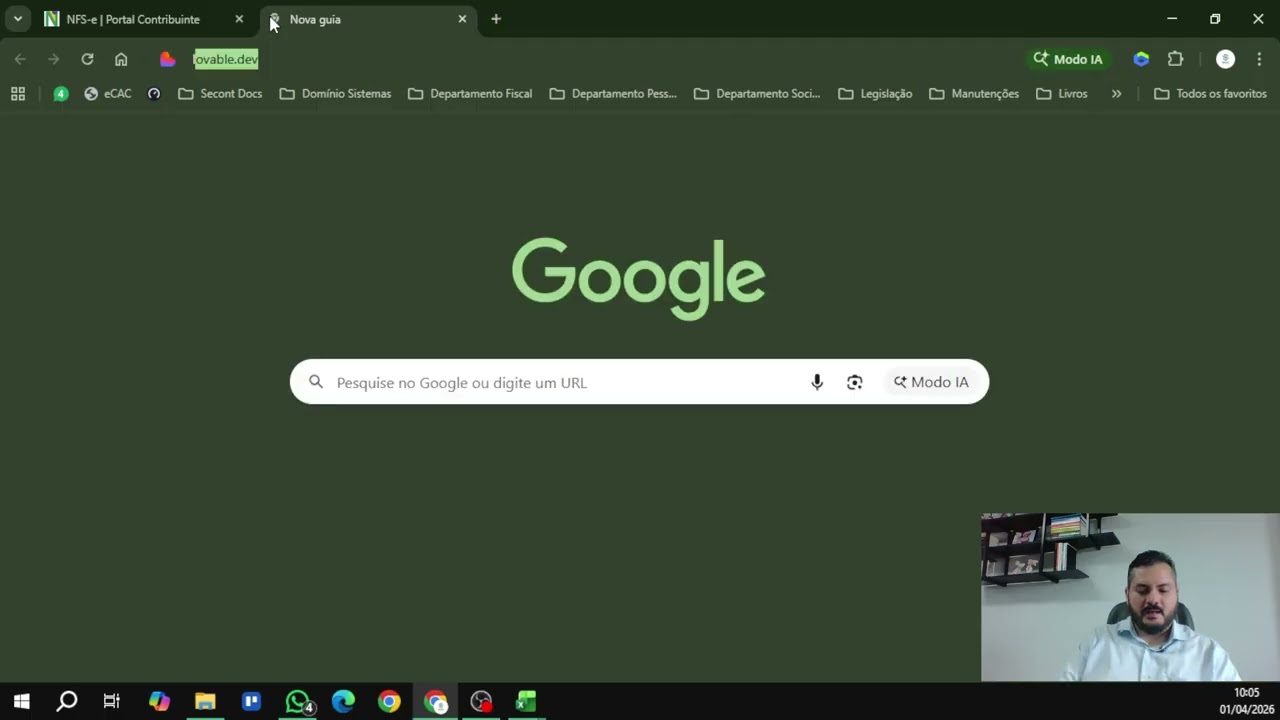Screen dimensions: 1280x720
Task: Focus the Google search box
Action: click(x=639, y=382)
